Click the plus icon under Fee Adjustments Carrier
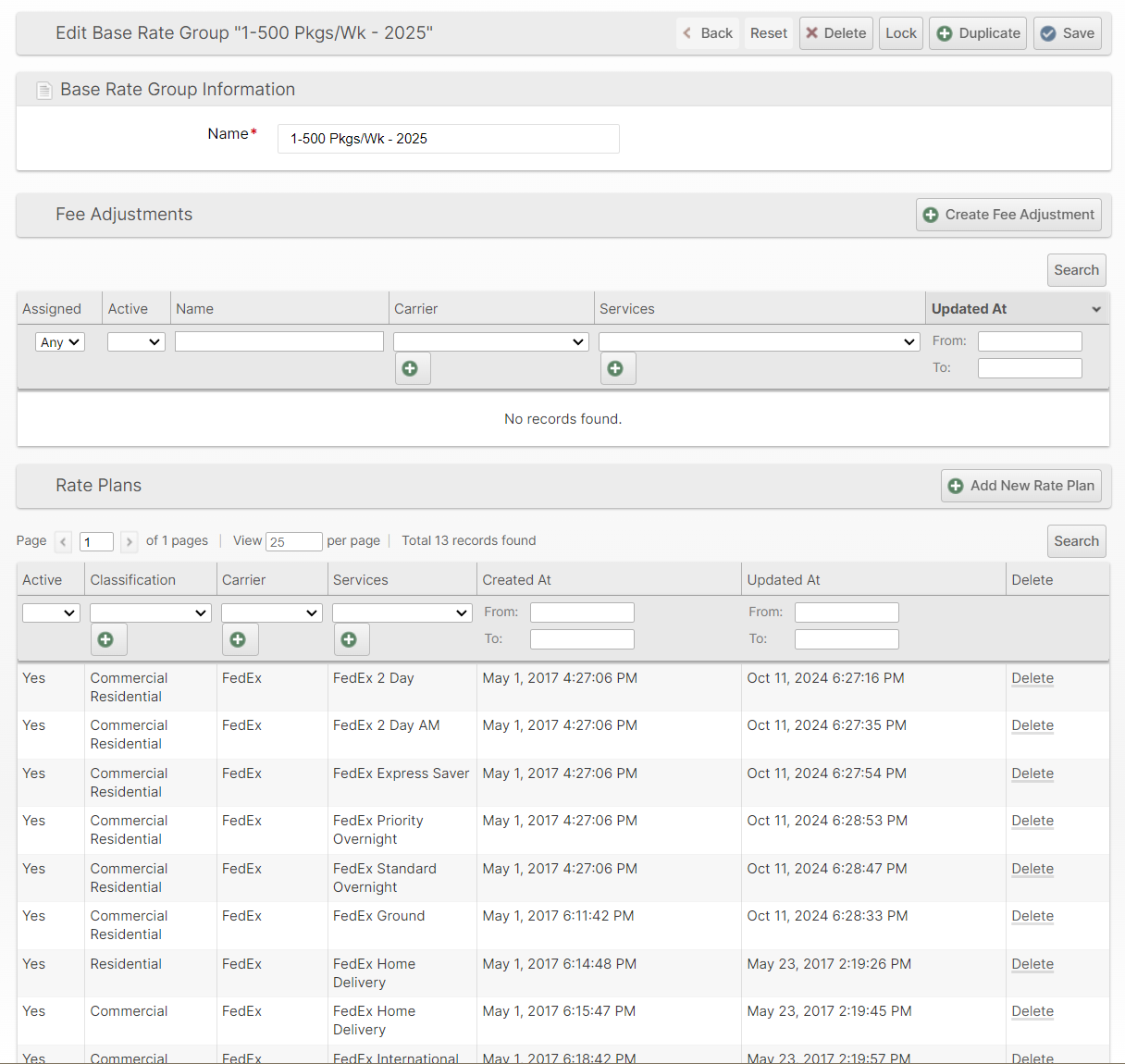The width and height of the screenshot is (1125, 1064). [412, 368]
